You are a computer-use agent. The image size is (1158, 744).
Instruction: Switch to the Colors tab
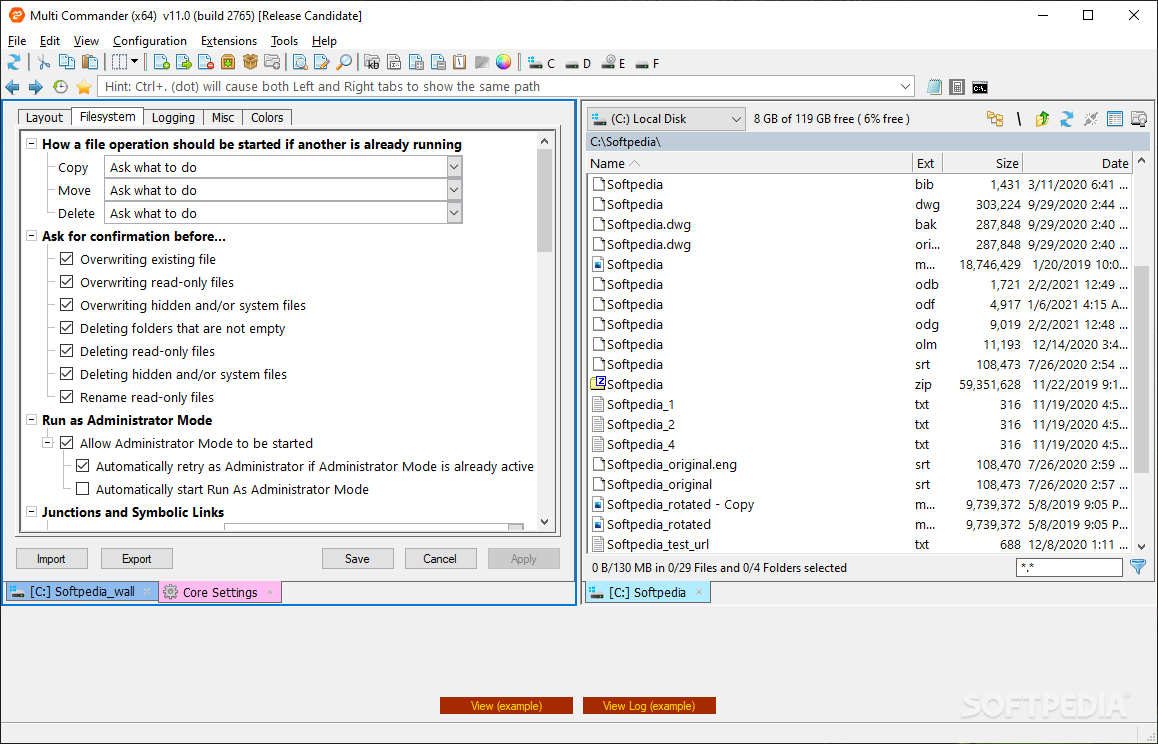(267, 117)
